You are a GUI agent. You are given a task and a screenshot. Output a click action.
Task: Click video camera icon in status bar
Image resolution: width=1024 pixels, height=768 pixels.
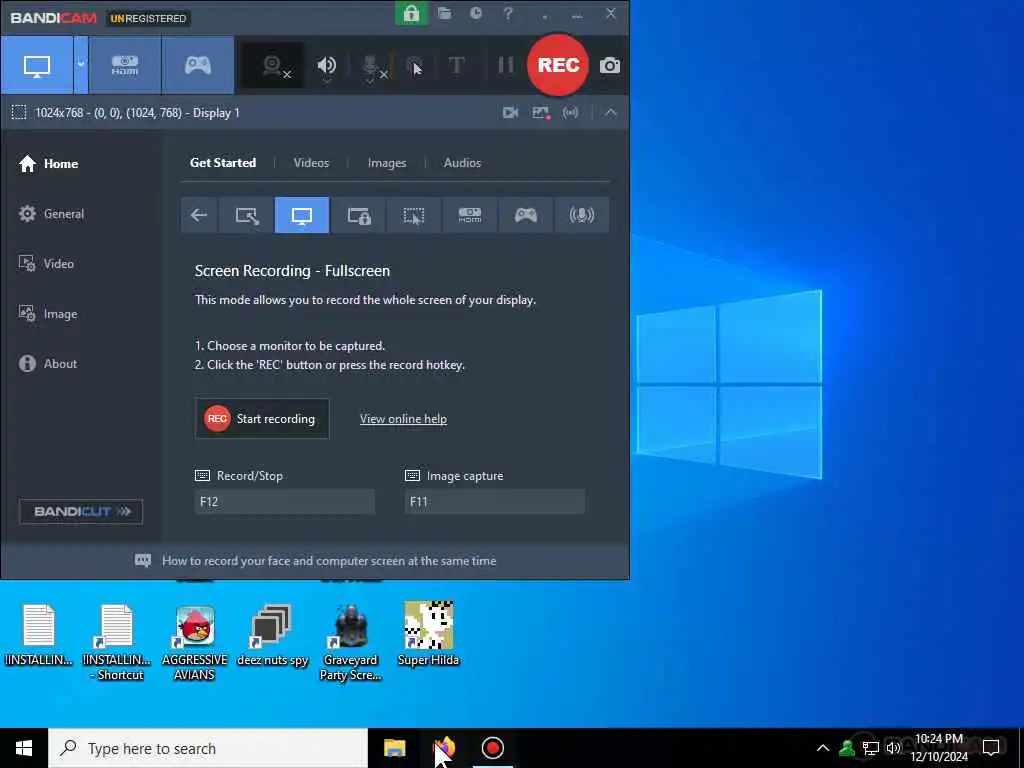click(510, 112)
